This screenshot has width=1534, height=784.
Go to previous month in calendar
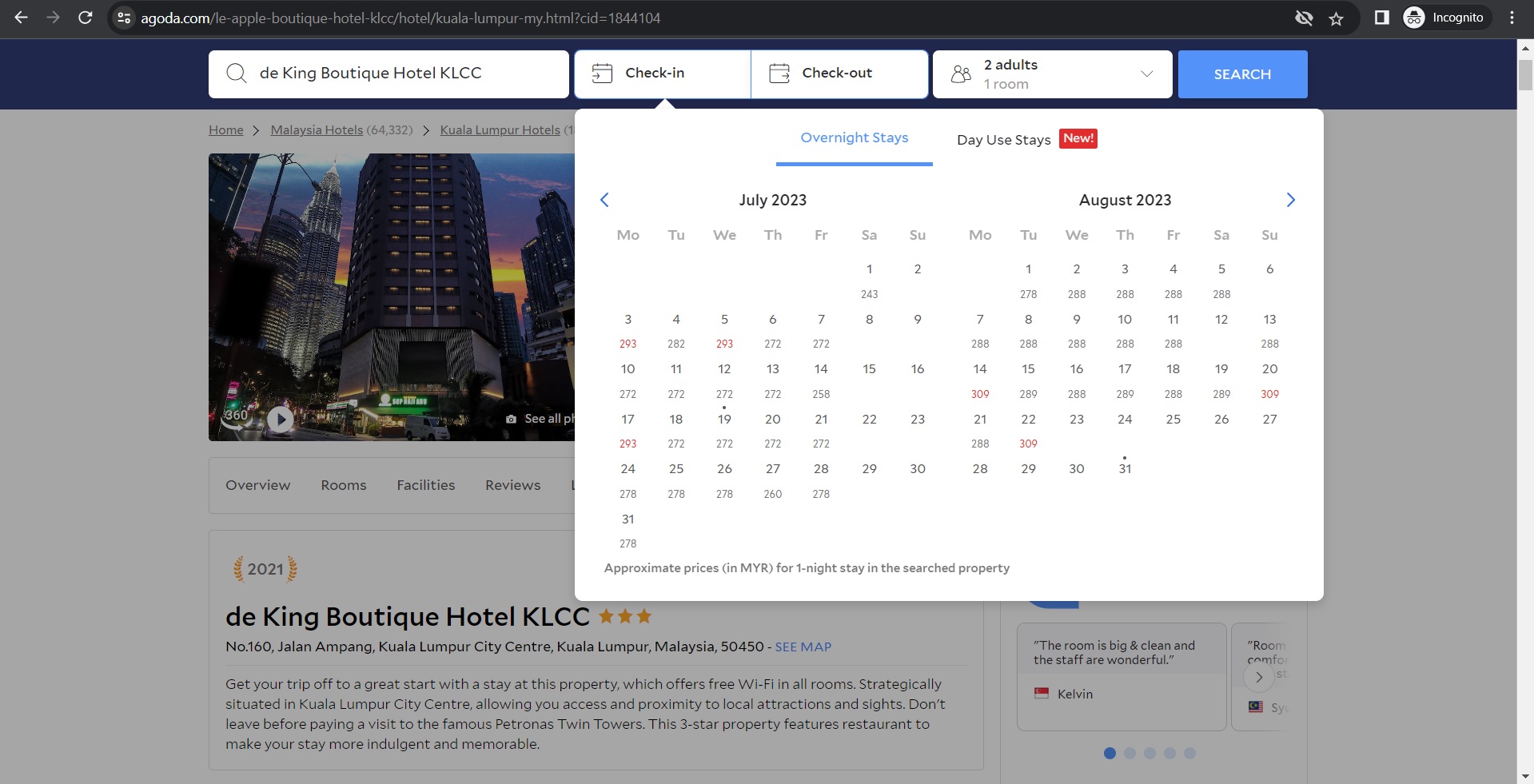[604, 200]
